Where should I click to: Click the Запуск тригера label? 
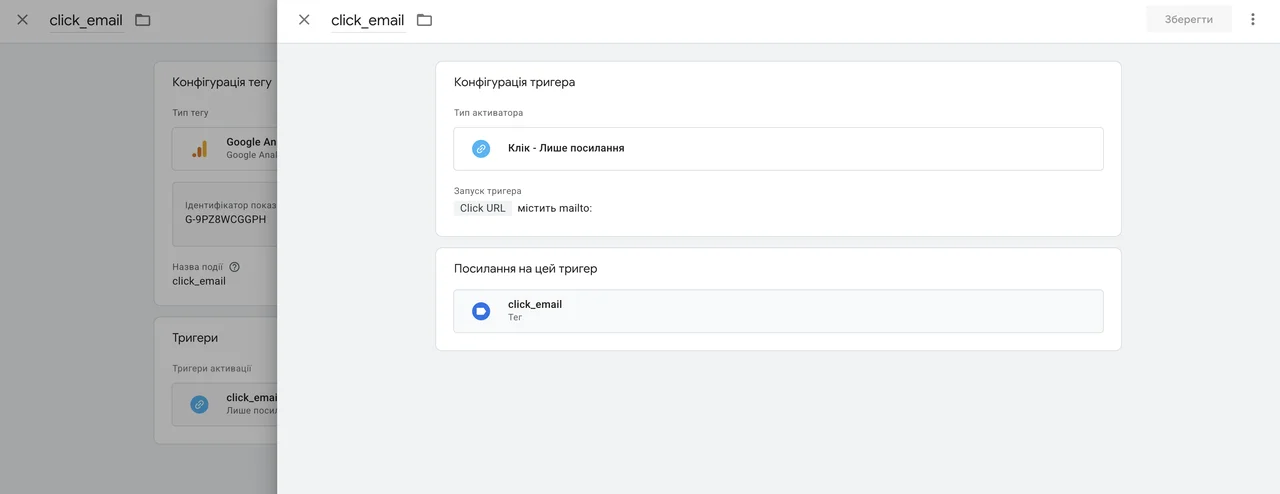point(488,190)
